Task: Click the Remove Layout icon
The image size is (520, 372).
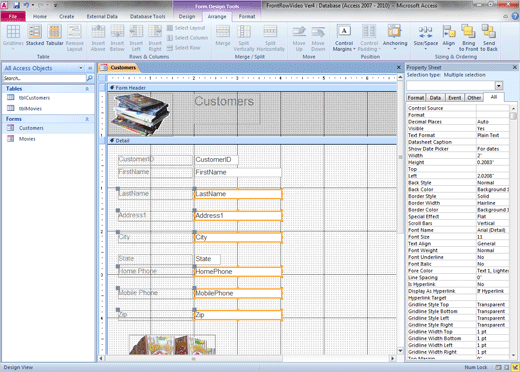Action: 74,38
